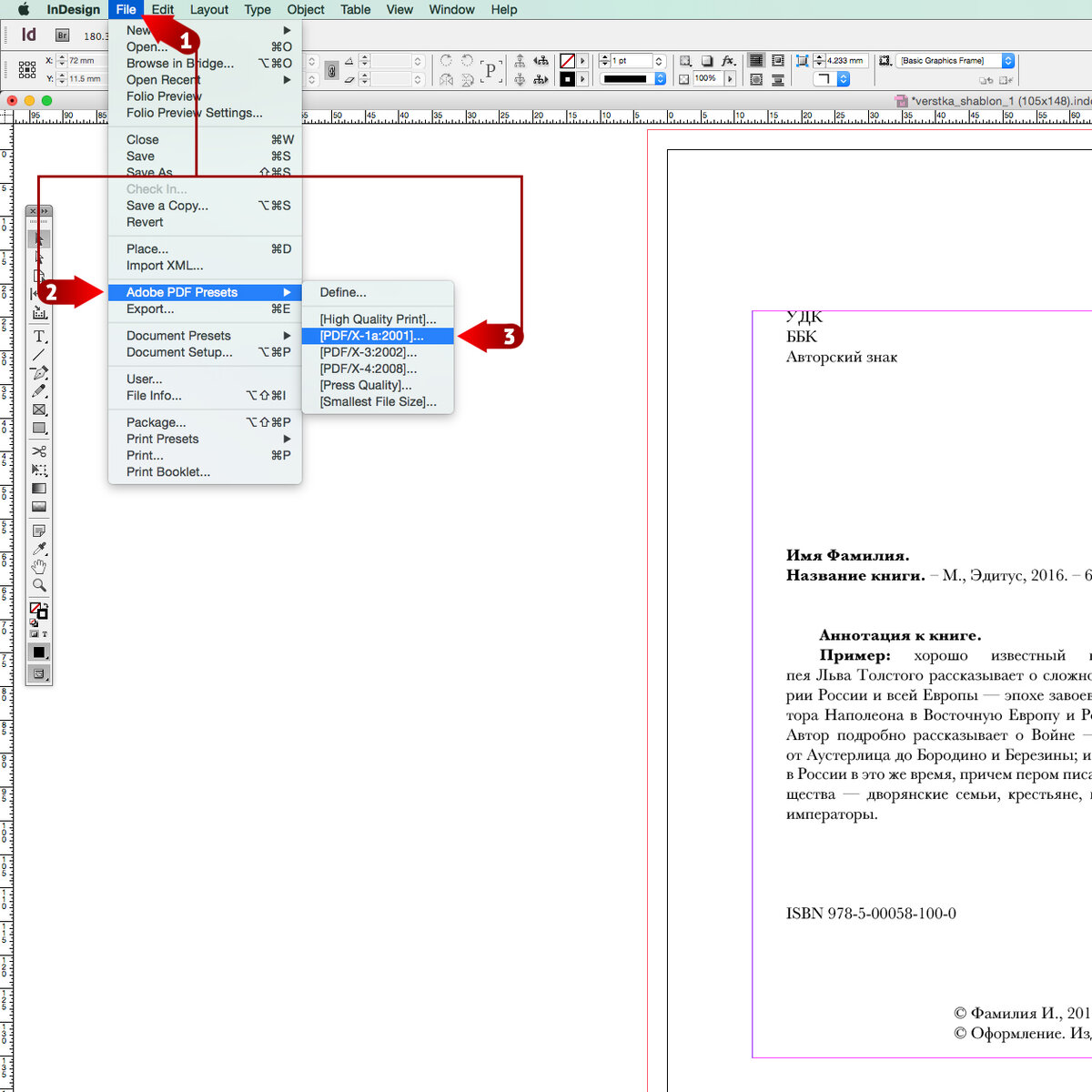Viewport: 1092px width, 1092px height.
Task: Click the stroke color swatch in control bar
Action: (567, 79)
